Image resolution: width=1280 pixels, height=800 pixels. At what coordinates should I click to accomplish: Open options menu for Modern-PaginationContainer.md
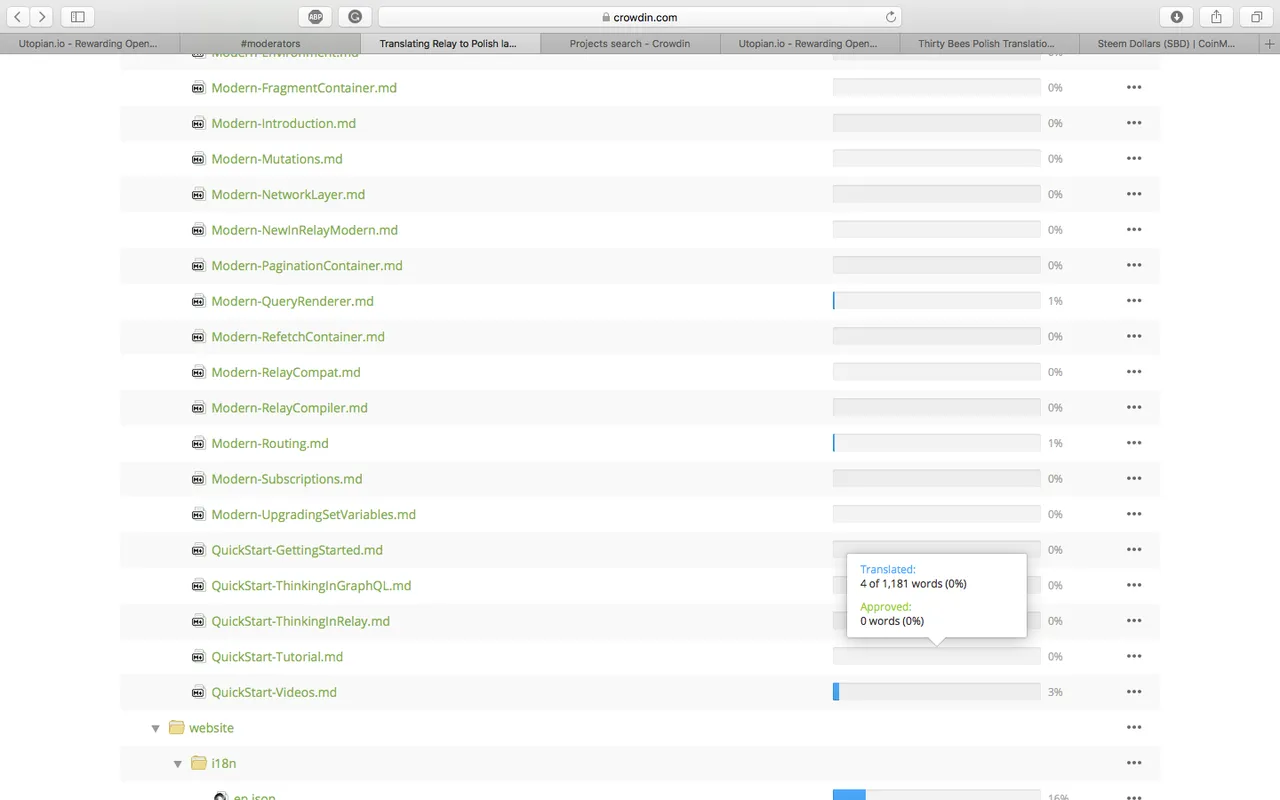pos(1134,265)
